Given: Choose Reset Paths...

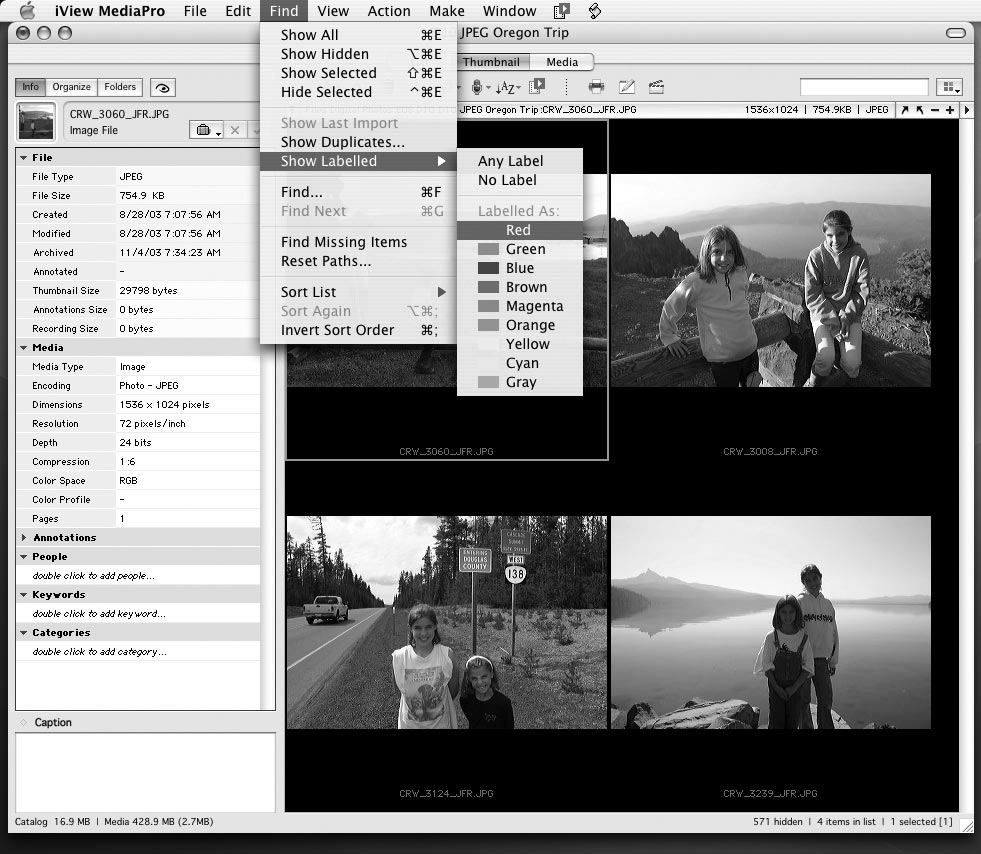Looking at the screenshot, I should [358, 261].
